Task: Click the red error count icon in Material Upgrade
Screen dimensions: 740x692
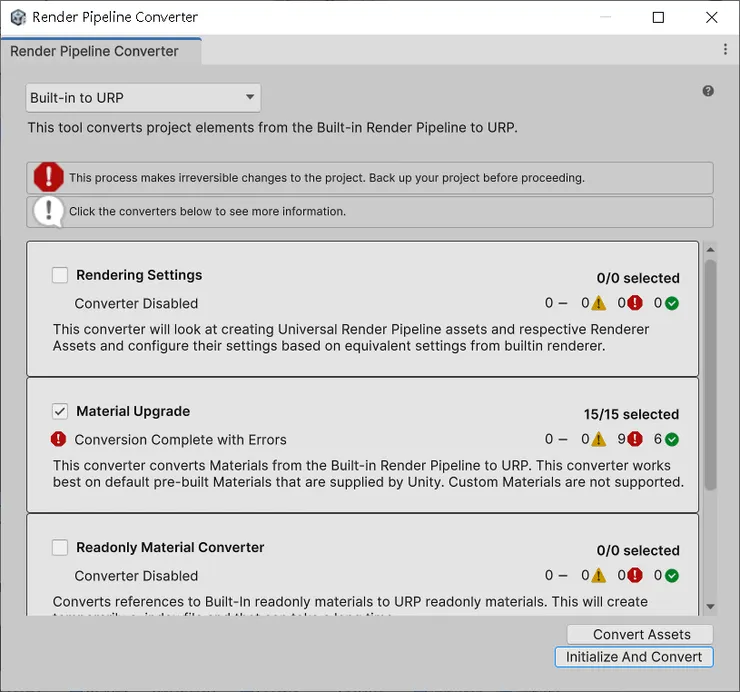Action: click(x=635, y=439)
